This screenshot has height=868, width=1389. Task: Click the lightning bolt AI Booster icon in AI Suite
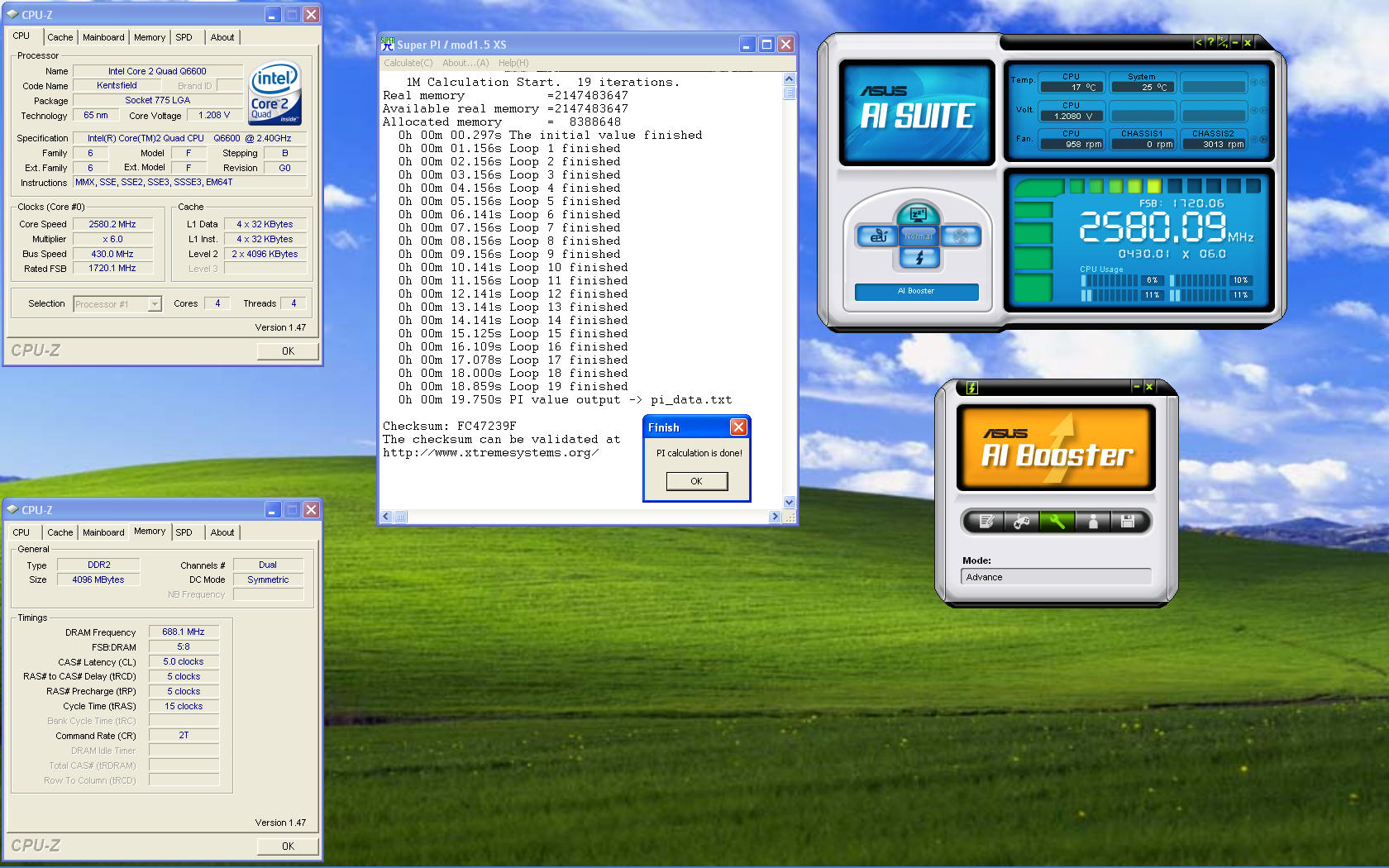pos(919,258)
